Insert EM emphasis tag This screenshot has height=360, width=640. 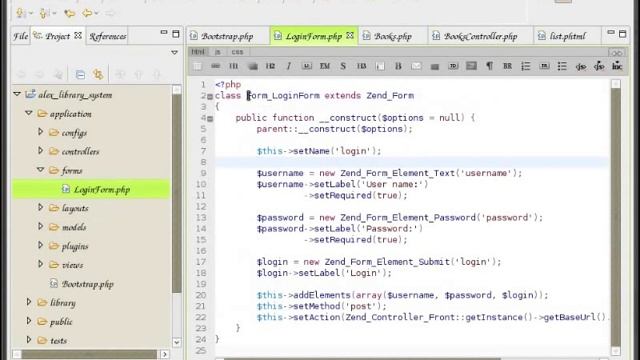[325, 66]
